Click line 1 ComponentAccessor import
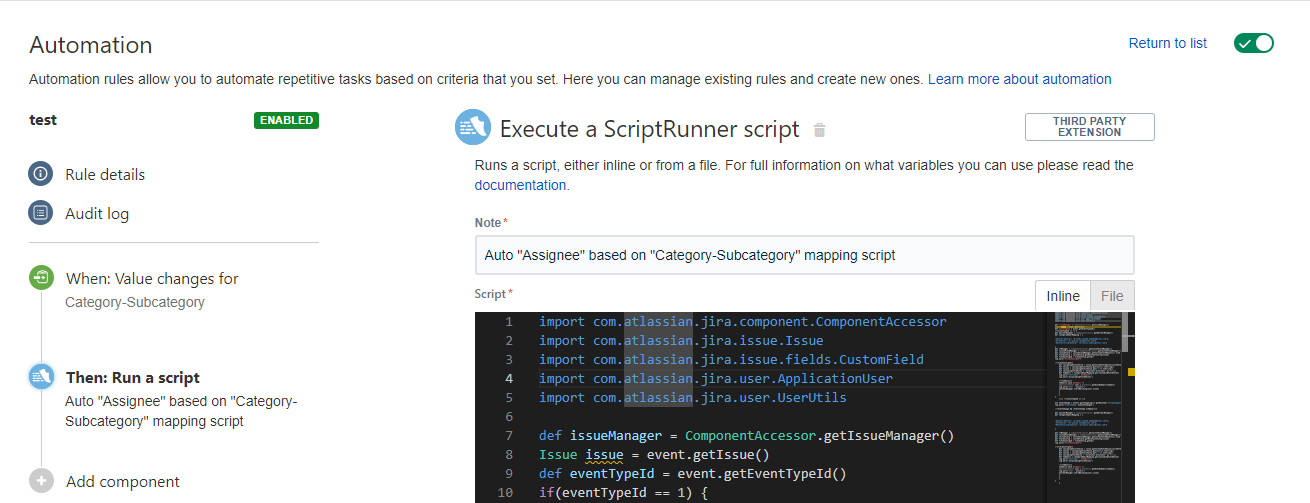The width and height of the screenshot is (1310, 503). coord(742,322)
